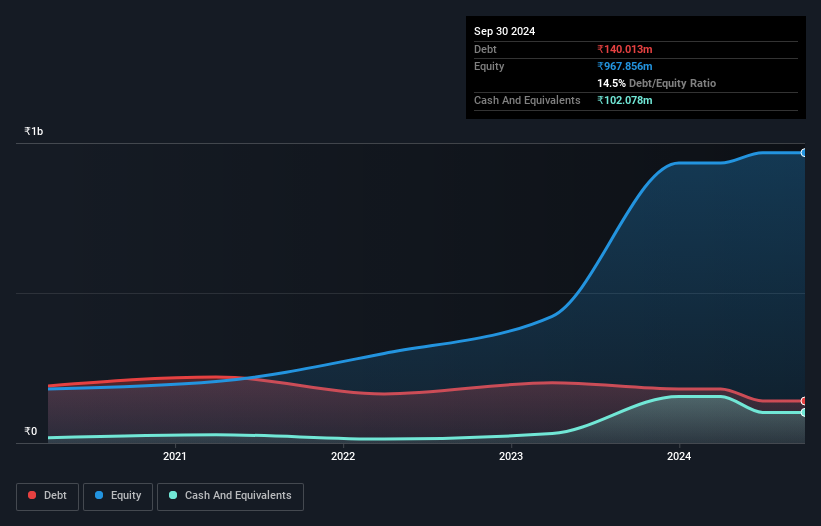Click the 2024 x-axis label
Screen dimensions: 821x526
click(x=679, y=456)
